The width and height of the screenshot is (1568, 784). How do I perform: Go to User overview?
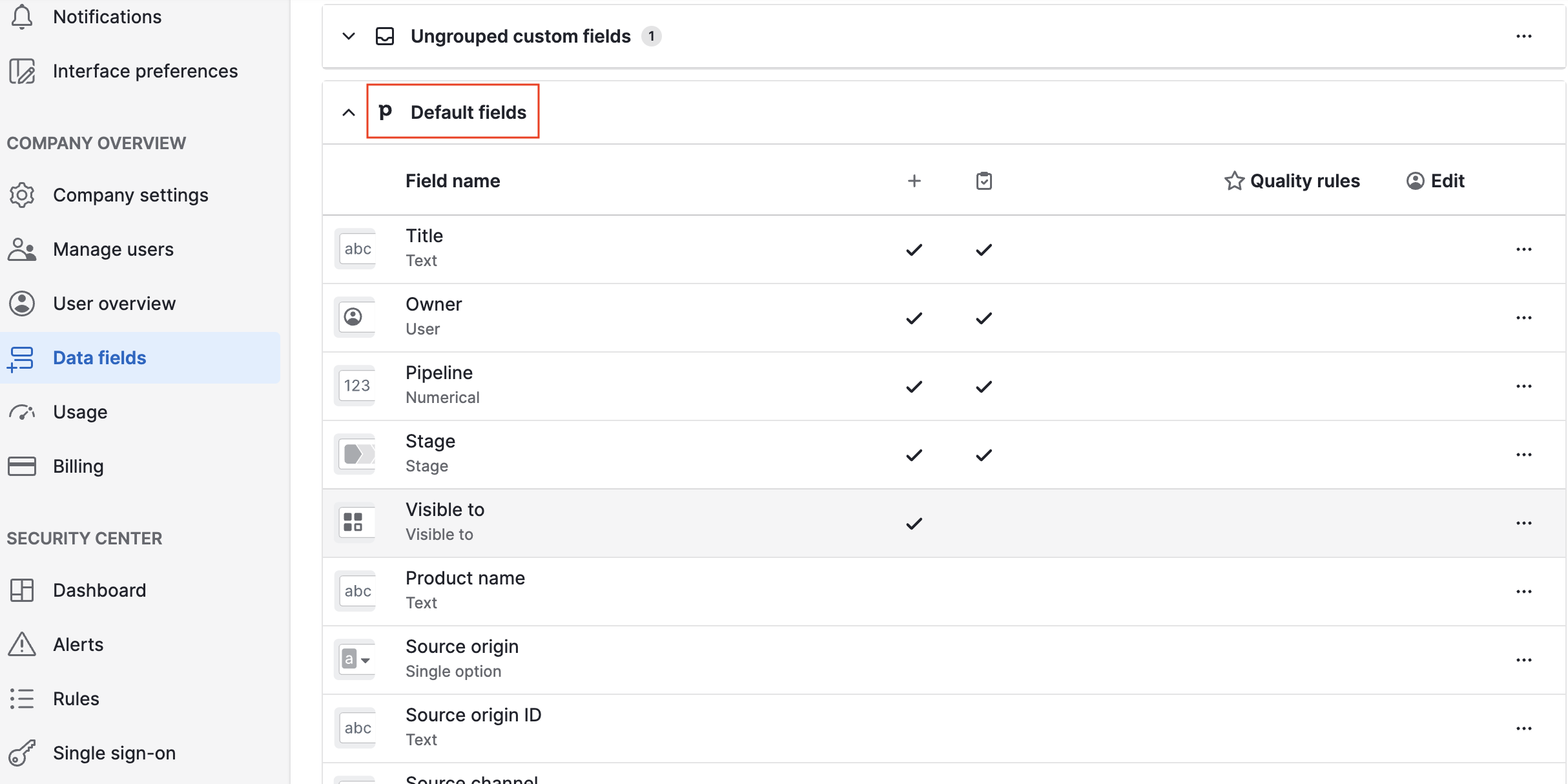114,304
